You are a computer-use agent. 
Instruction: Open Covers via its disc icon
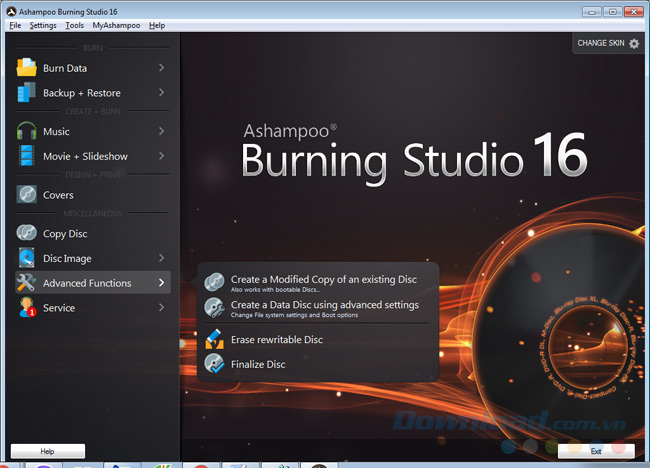click(26, 195)
